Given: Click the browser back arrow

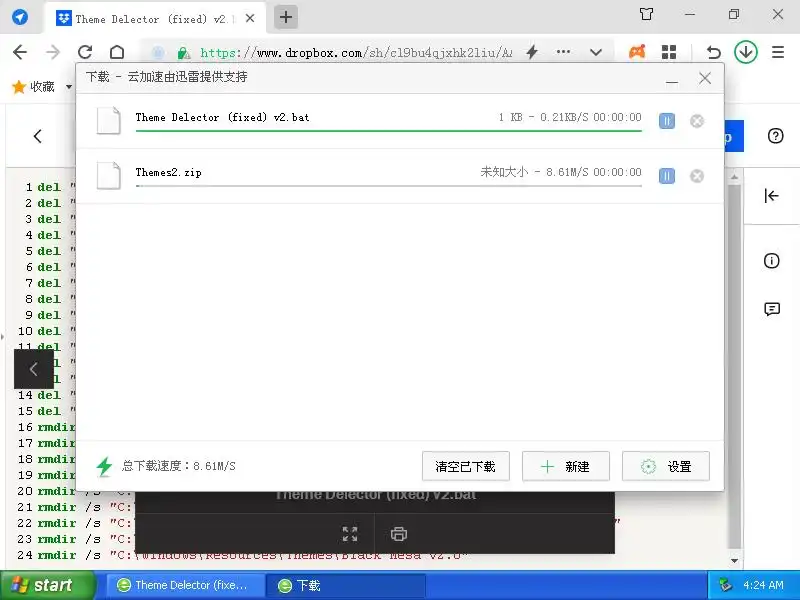Looking at the screenshot, I should point(20,52).
